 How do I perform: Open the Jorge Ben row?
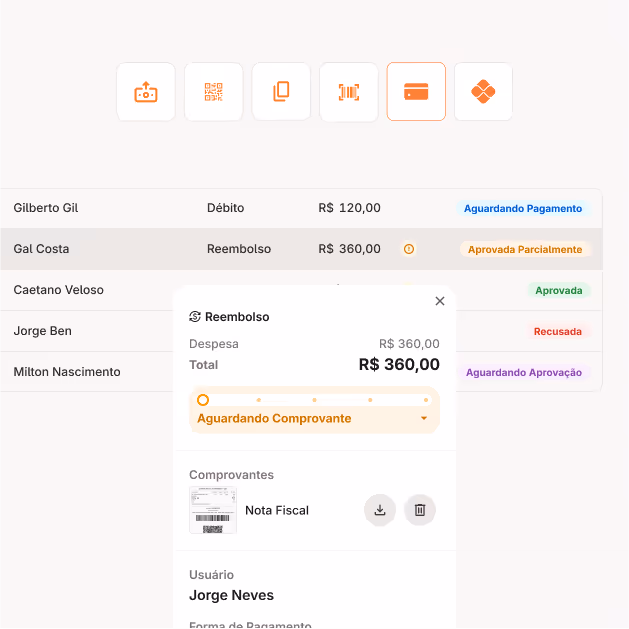tap(43, 331)
